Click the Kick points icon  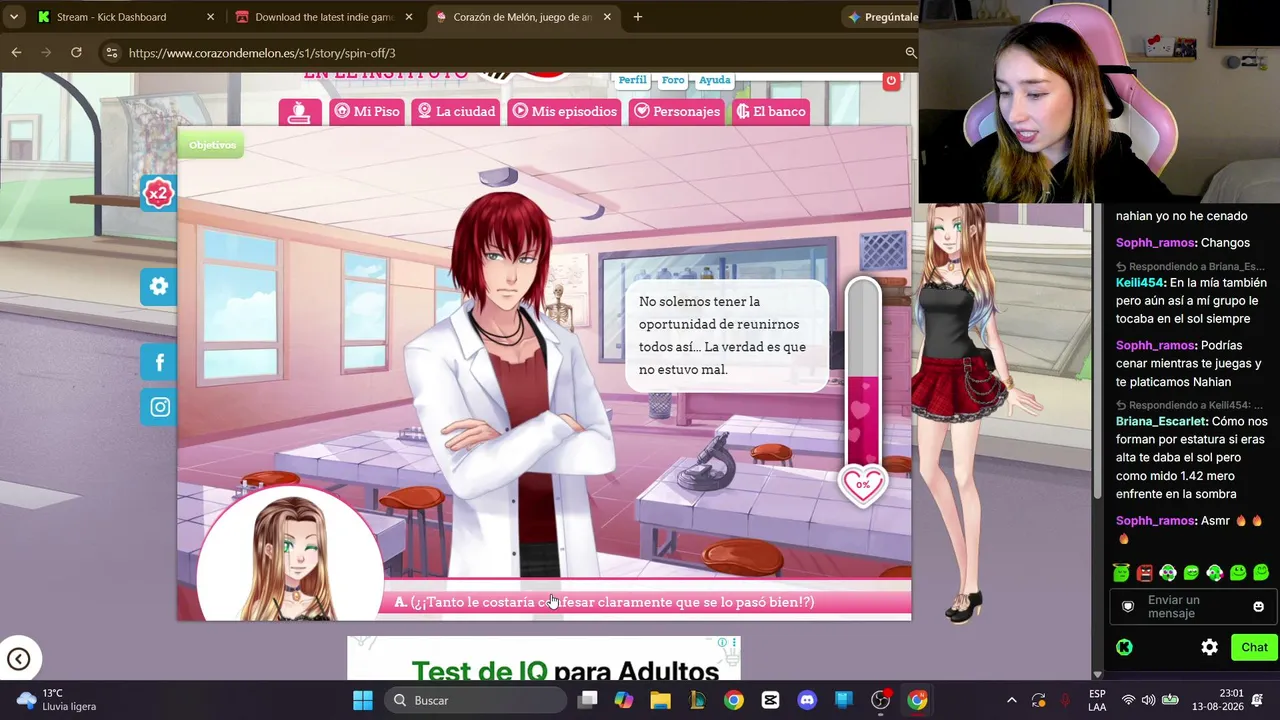1124,647
